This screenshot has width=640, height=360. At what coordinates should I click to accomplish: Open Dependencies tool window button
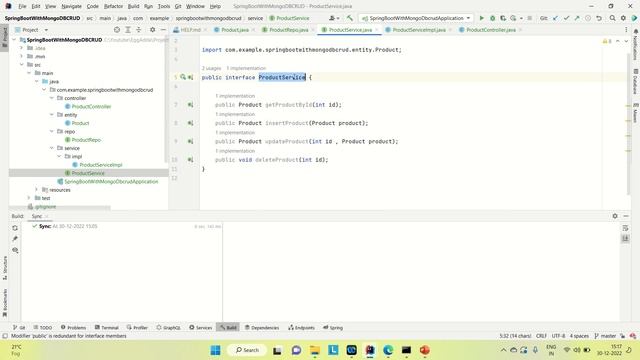tap(262, 327)
